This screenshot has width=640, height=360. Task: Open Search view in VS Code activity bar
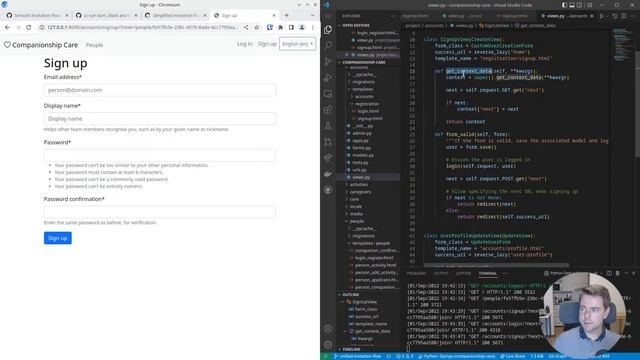pyautogui.click(x=328, y=46)
